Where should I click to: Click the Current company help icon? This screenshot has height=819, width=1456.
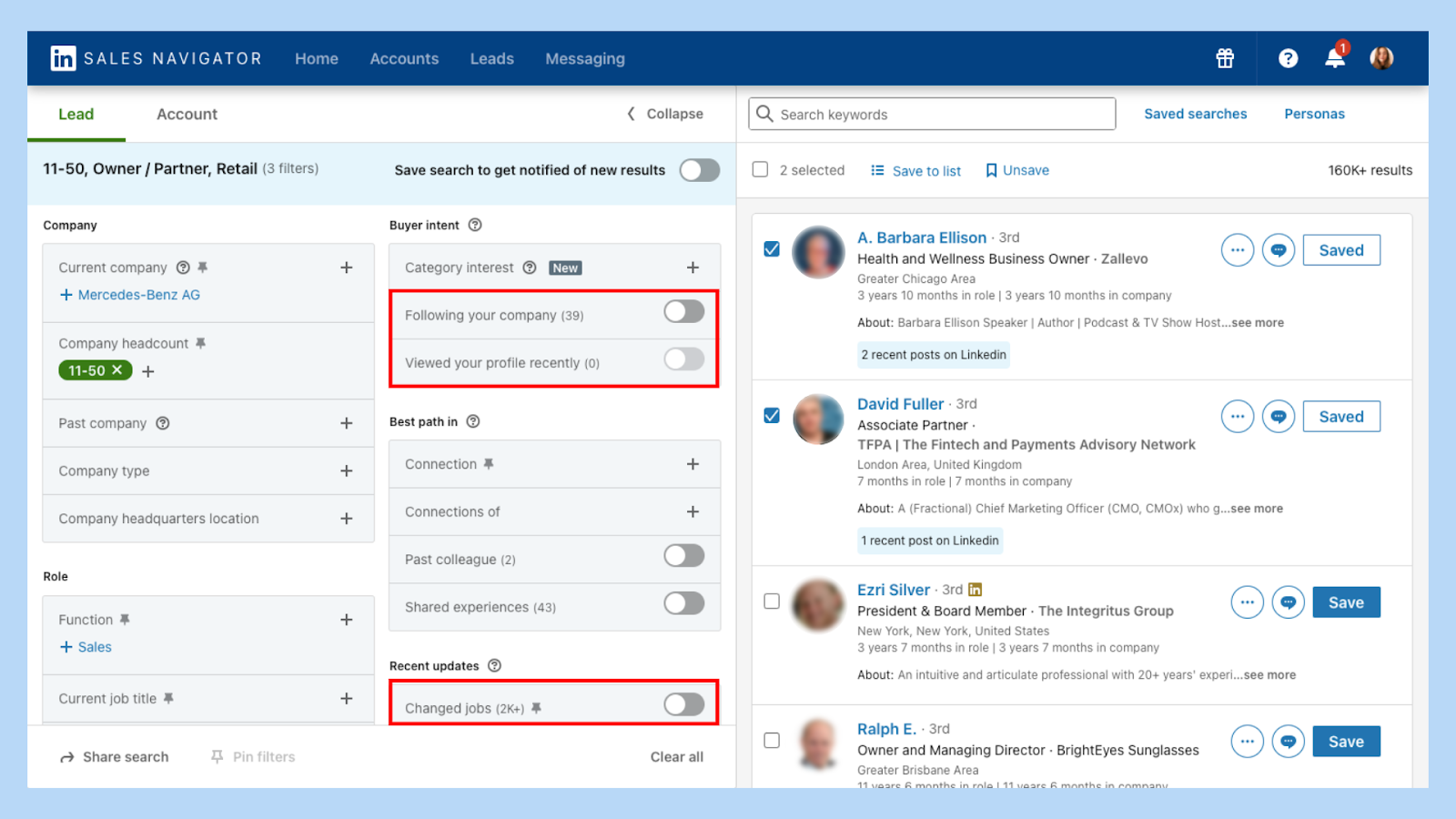(x=183, y=268)
